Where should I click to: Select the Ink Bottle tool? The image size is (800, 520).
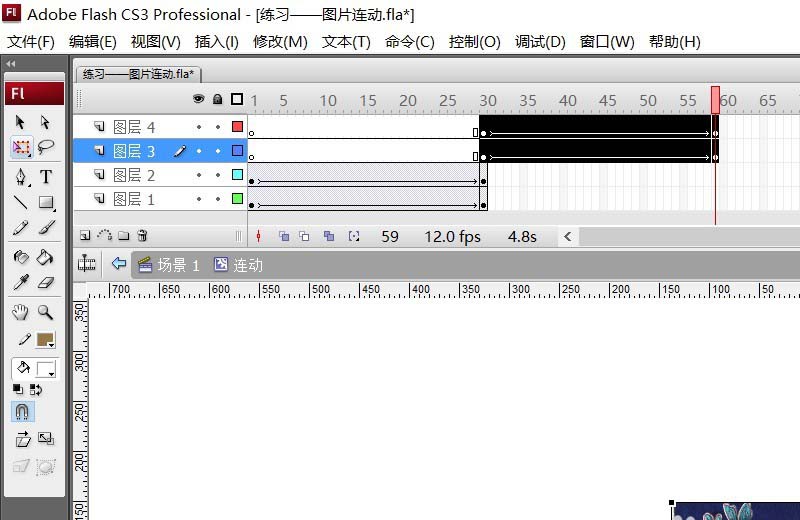point(20,257)
